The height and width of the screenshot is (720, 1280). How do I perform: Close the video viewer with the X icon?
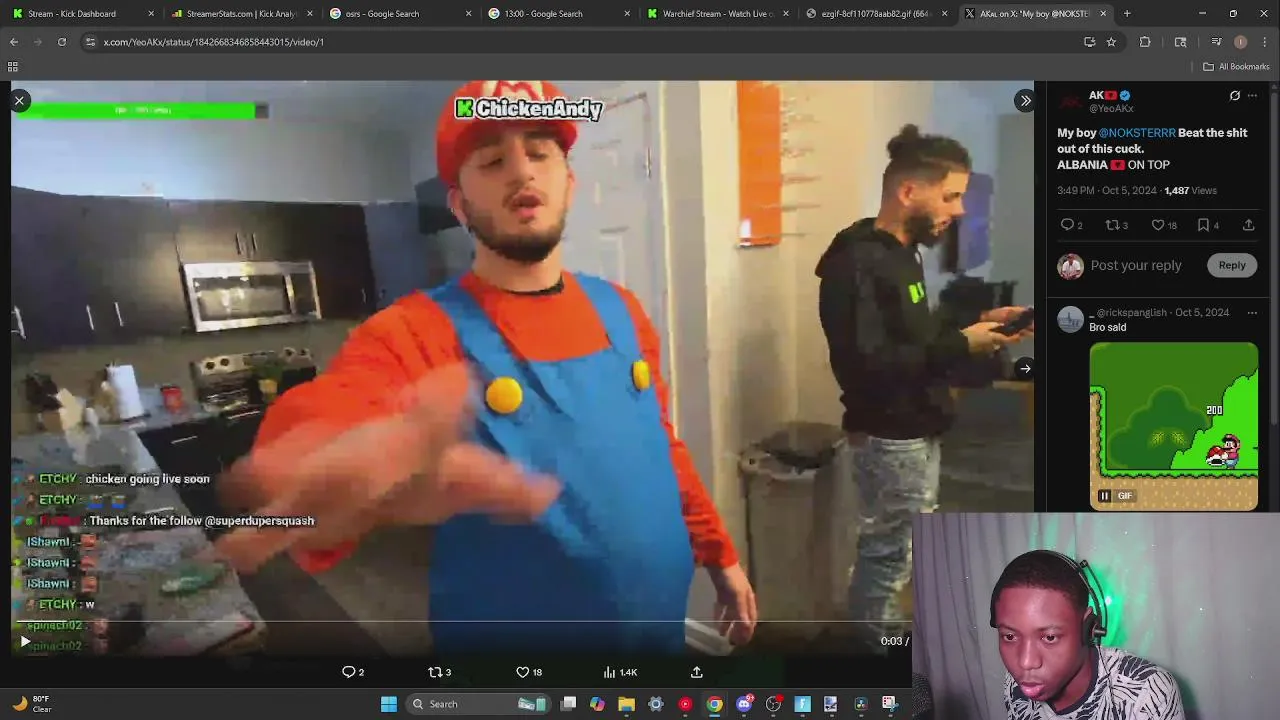tap(19, 100)
